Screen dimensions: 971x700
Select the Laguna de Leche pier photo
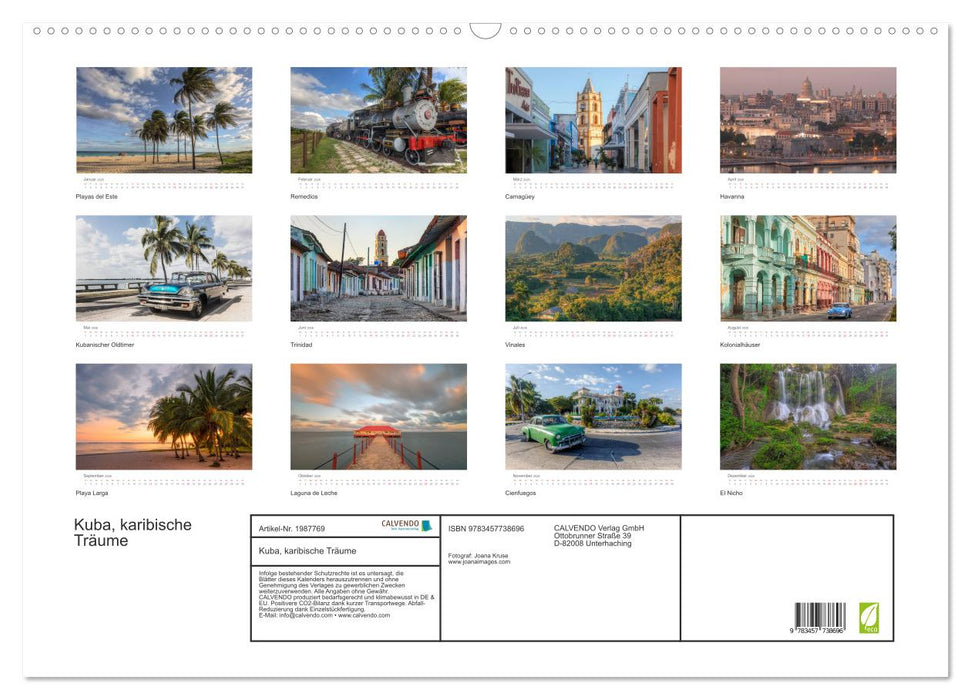[x=378, y=416]
